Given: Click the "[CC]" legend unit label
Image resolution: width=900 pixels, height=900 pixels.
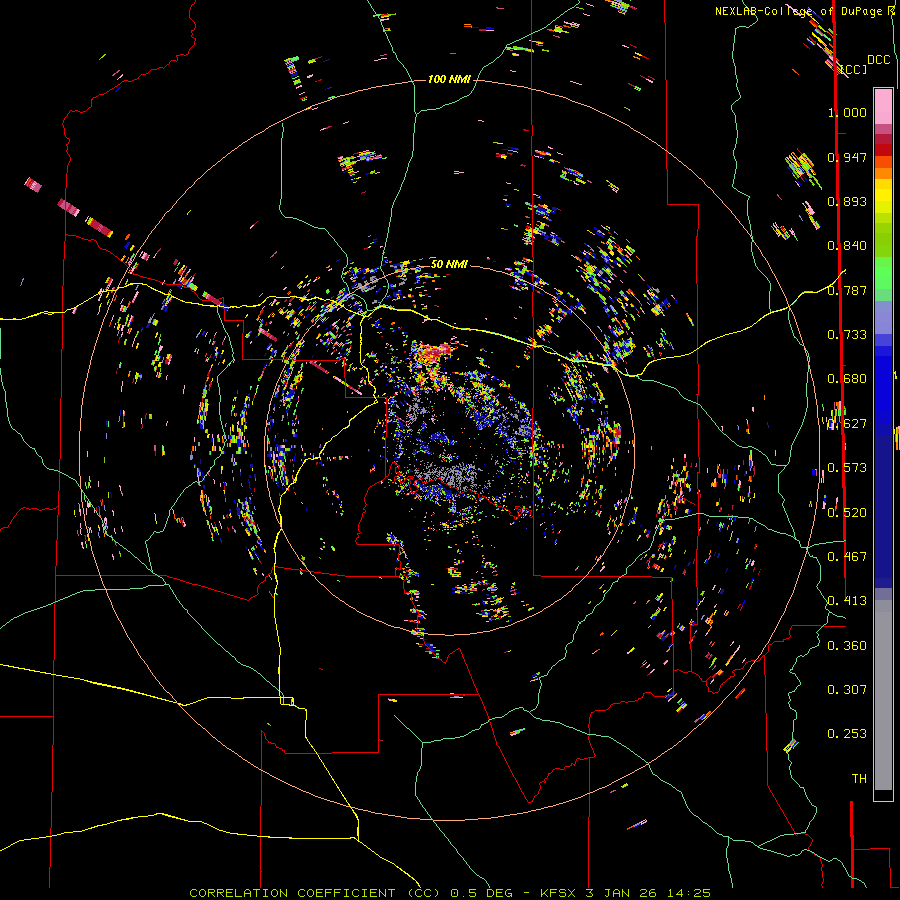Looking at the screenshot, I should [x=855, y=69].
